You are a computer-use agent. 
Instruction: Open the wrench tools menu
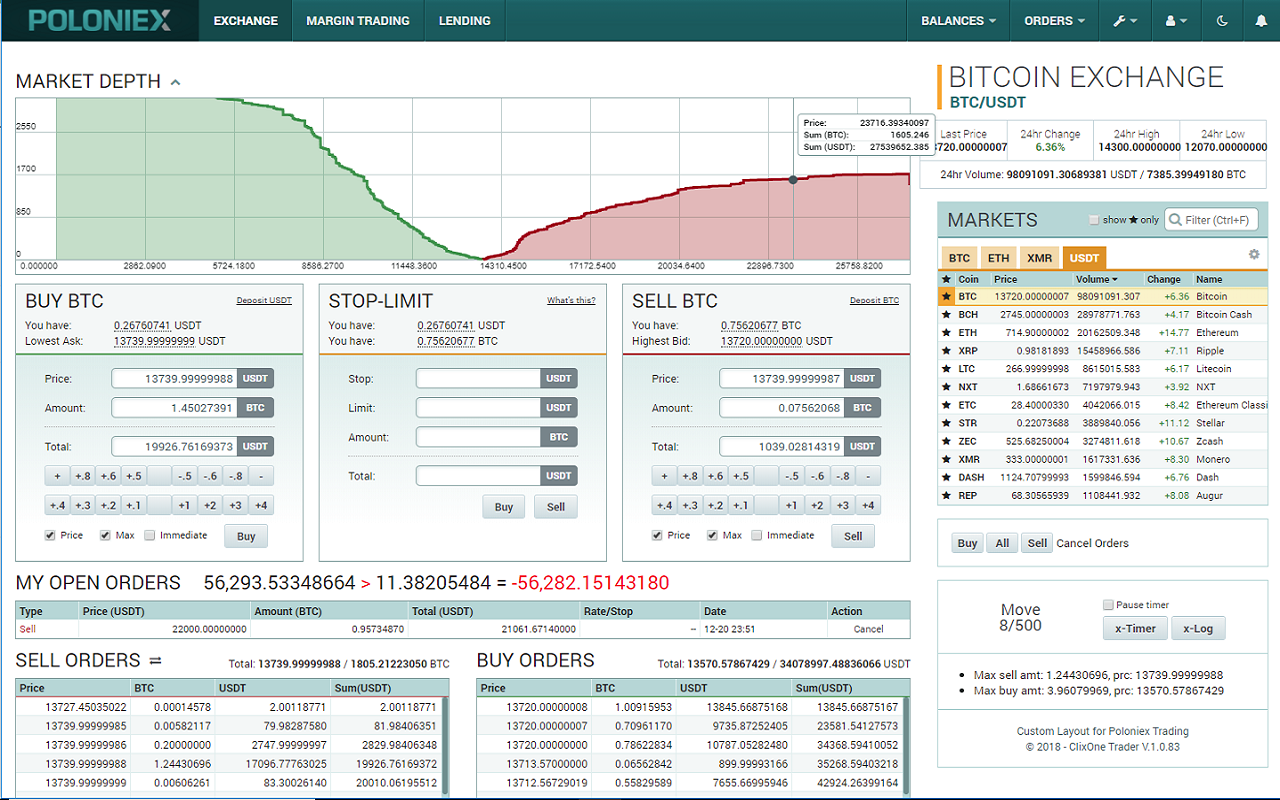(1123, 20)
